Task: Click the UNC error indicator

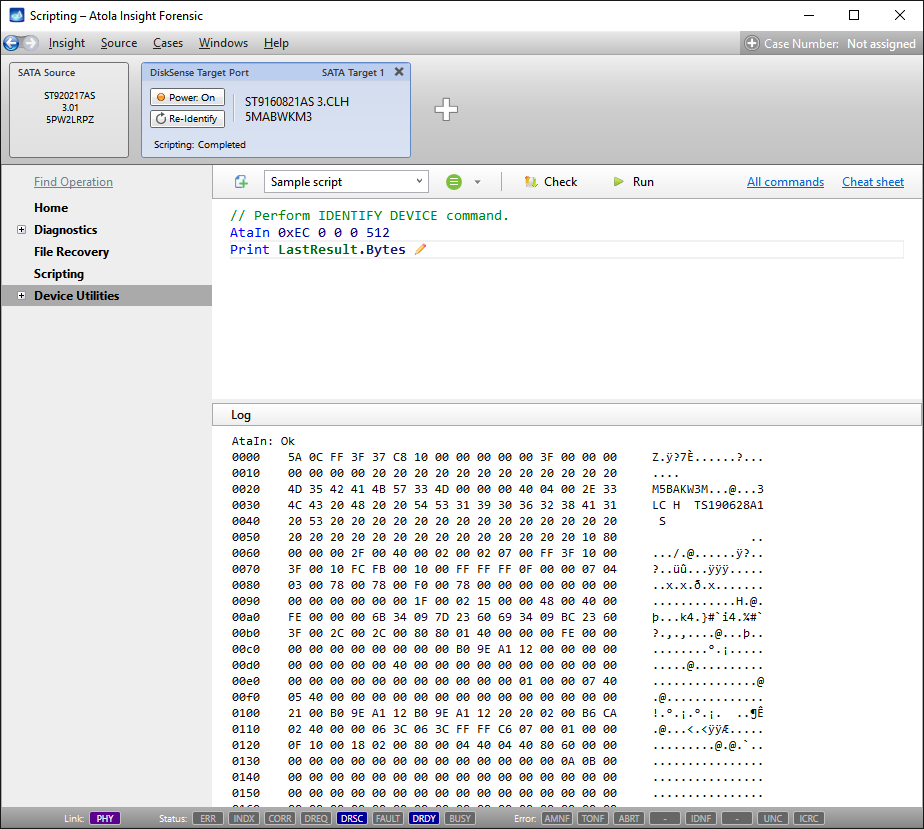Action: click(x=773, y=818)
